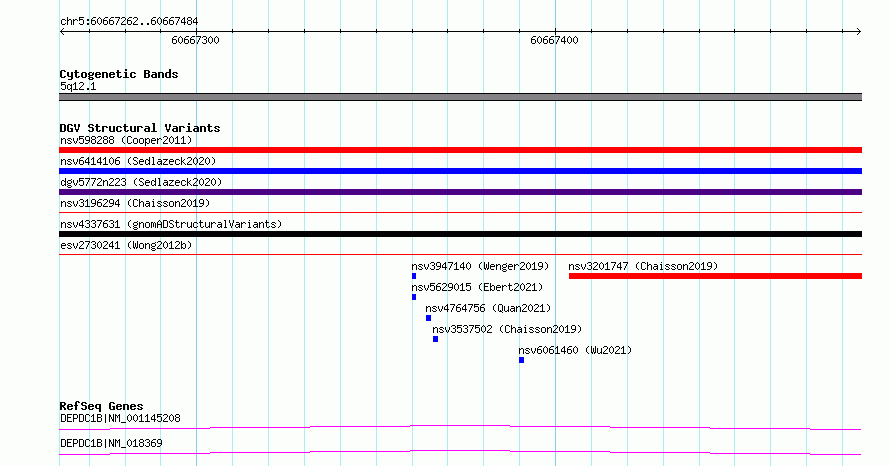Click the small blue nsv3947140 marker

414,276
